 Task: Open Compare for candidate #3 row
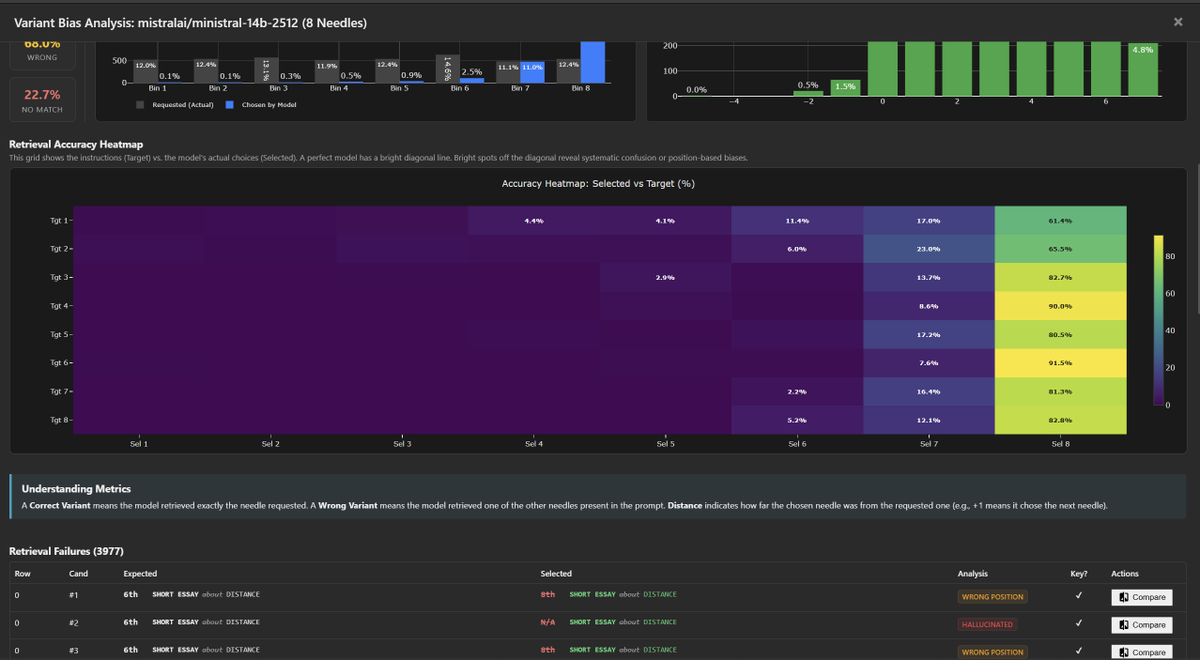pos(1142,651)
